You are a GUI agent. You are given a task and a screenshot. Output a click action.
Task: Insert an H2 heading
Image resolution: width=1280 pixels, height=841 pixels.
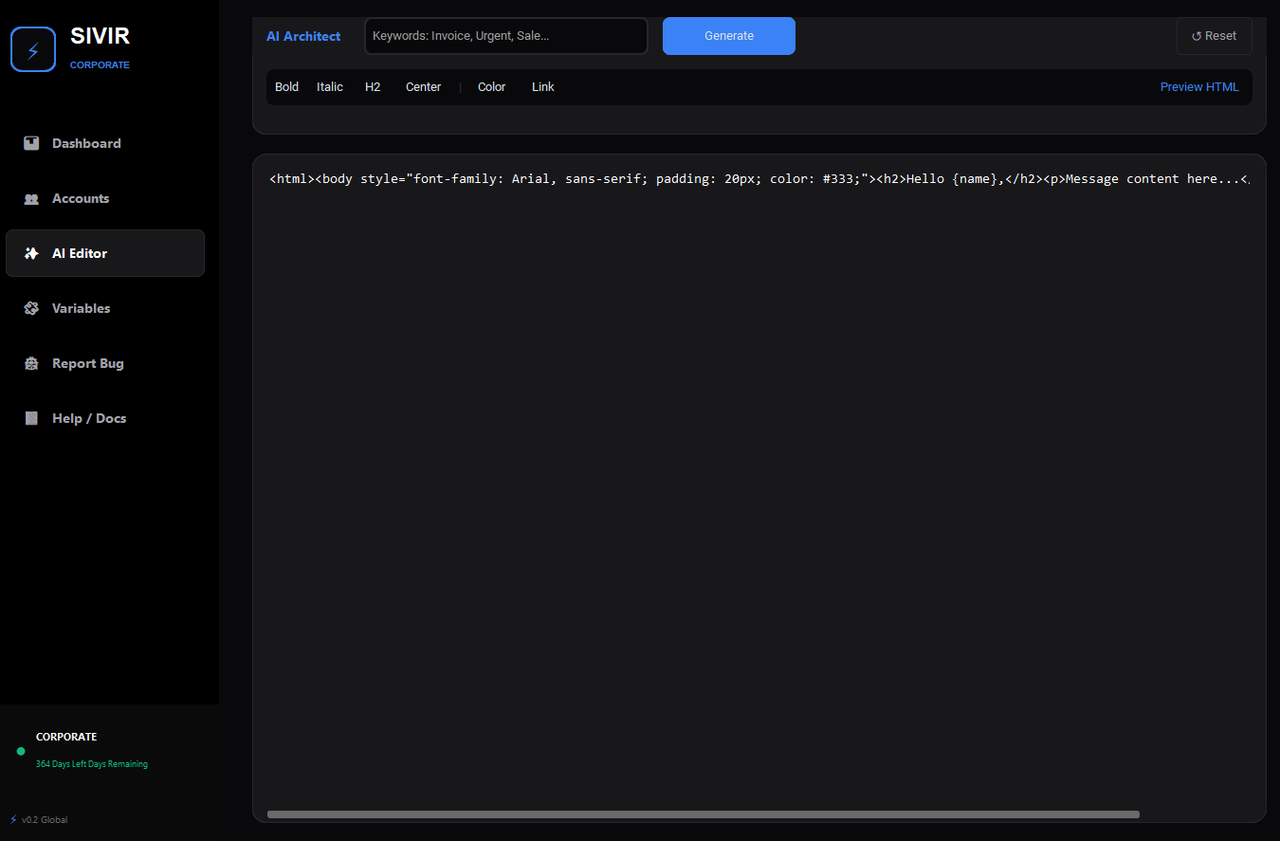tap(373, 87)
